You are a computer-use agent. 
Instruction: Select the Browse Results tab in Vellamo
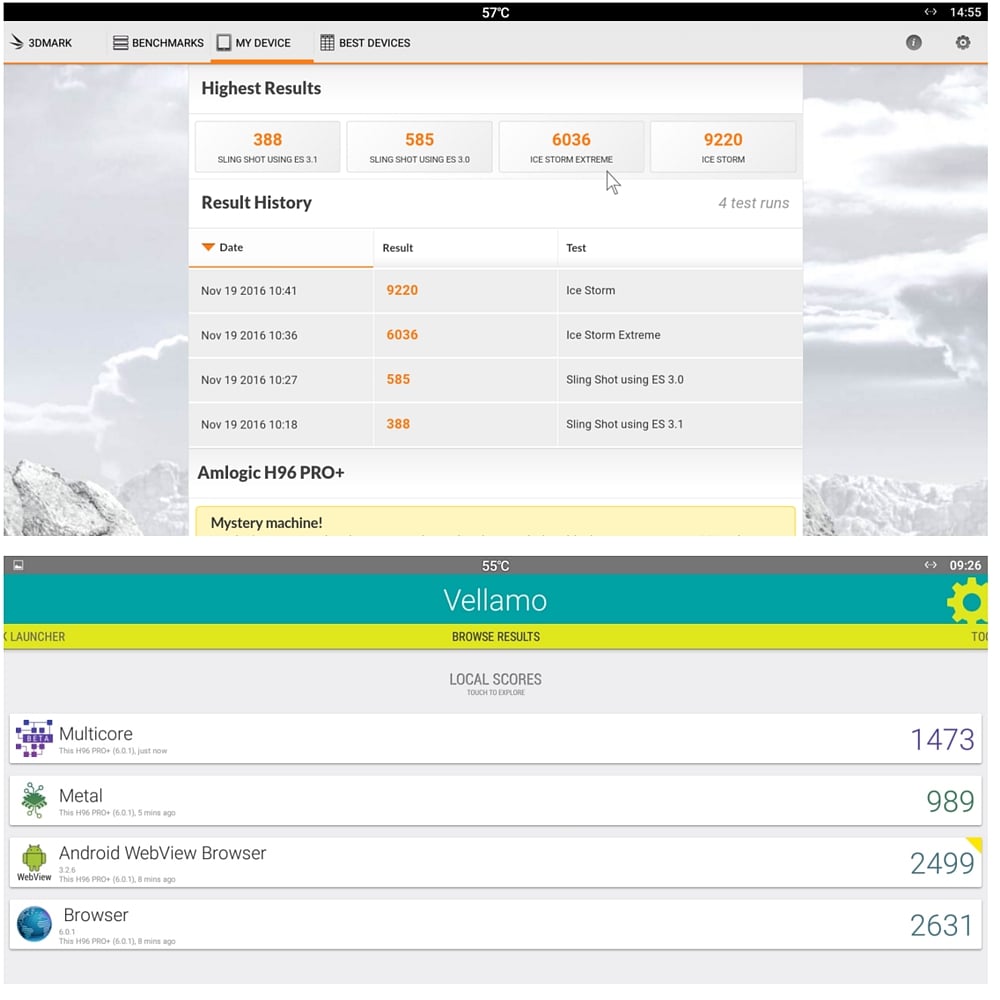pyautogui.click(x=495, y=636)
